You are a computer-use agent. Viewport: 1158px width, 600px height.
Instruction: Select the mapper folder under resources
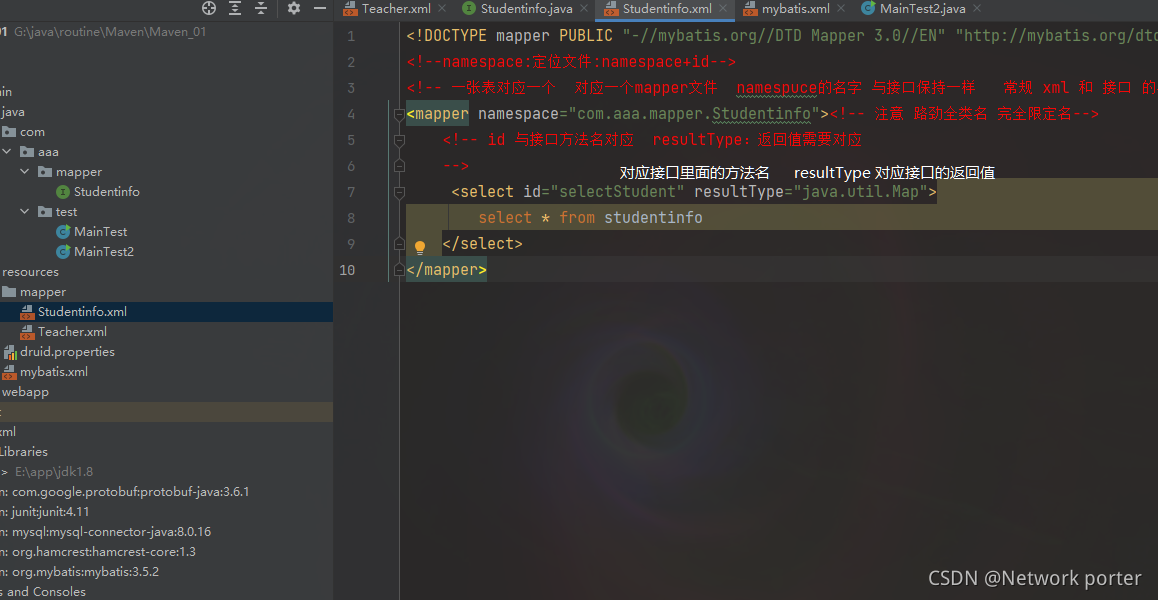(x=43, y=291)
